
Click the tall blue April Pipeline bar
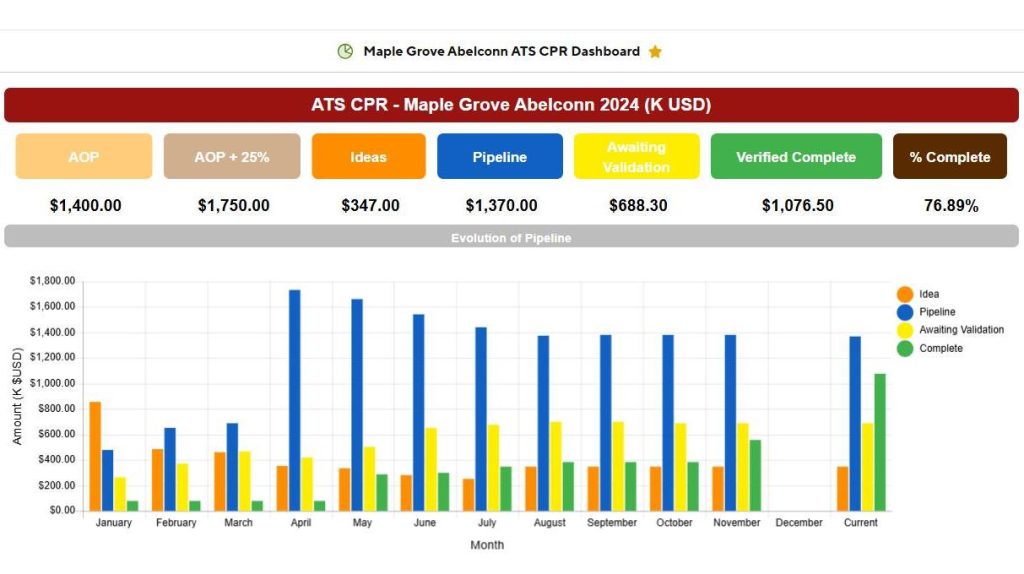pos(295,400)
